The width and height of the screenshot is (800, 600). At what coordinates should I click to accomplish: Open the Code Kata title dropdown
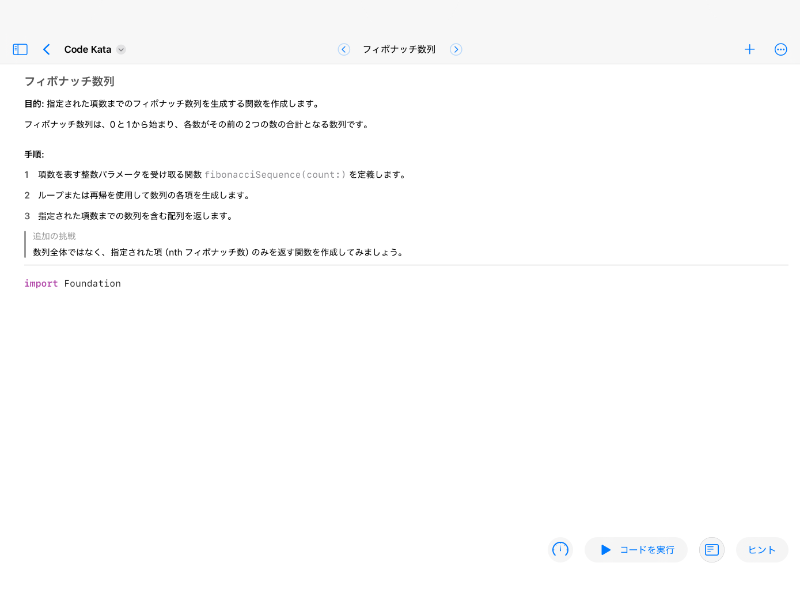121,49
